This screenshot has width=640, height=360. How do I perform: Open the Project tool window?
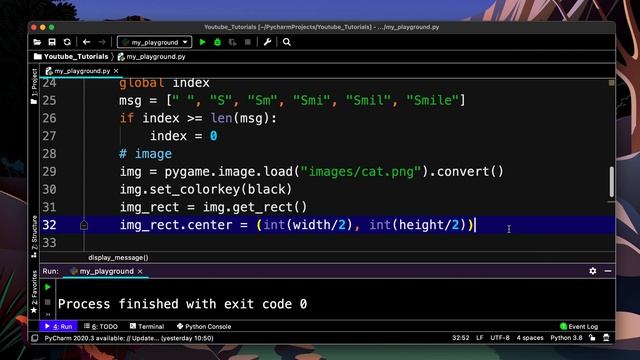pyautogui.click(x=34, y=86)
